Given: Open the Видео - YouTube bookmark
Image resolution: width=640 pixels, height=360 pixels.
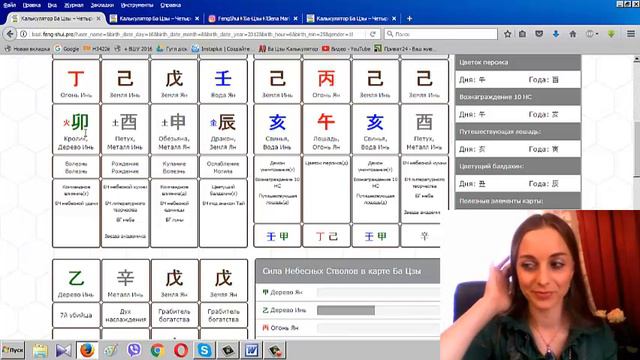Looking at the screenshot, I should 346,49.
